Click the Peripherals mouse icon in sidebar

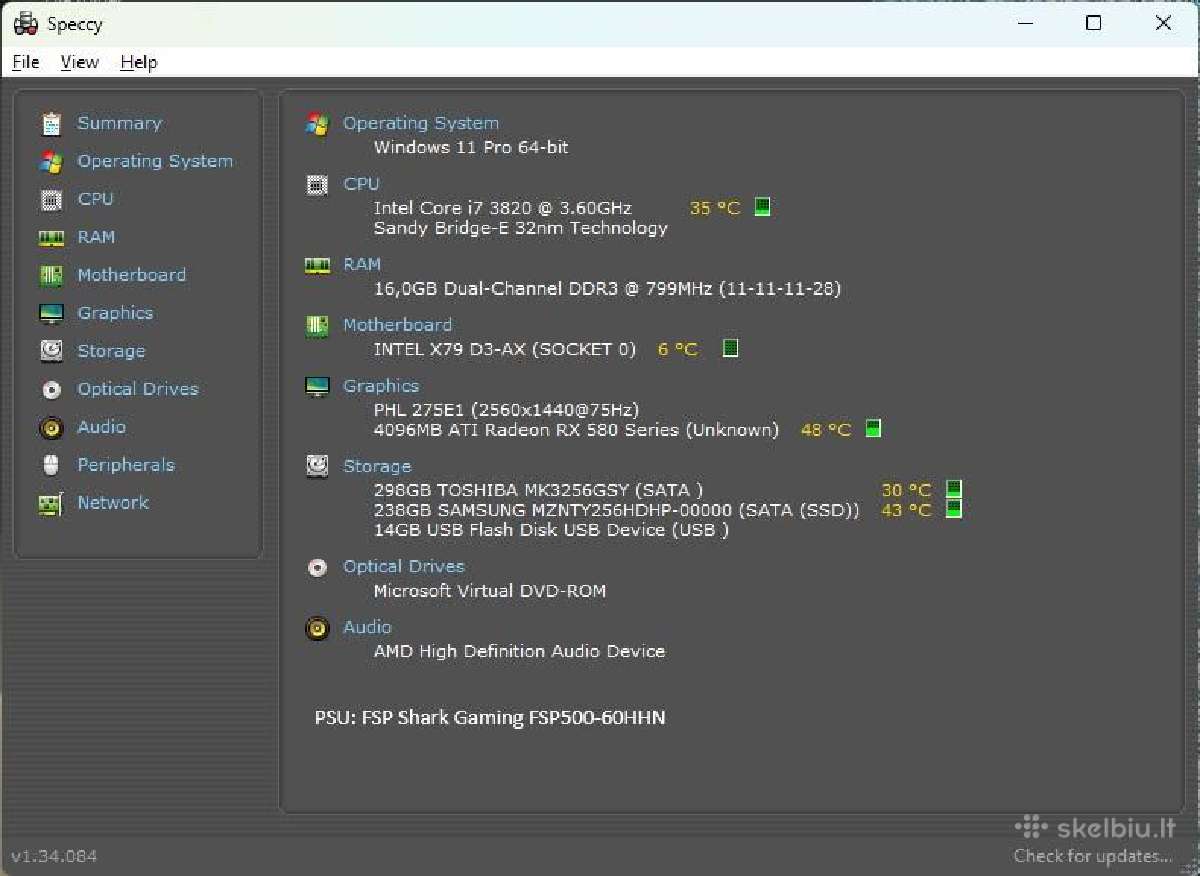click(51, 465)
